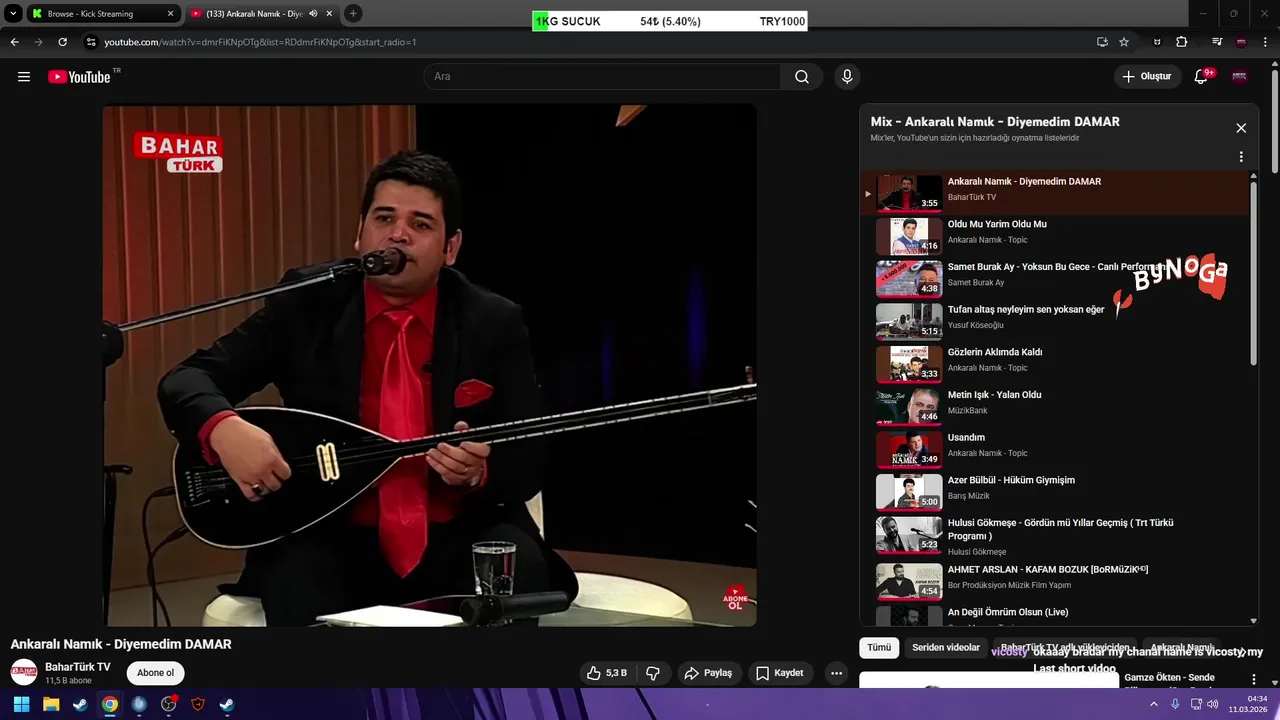Open File Explorer from the taskbar

click(x=51, y=704)
